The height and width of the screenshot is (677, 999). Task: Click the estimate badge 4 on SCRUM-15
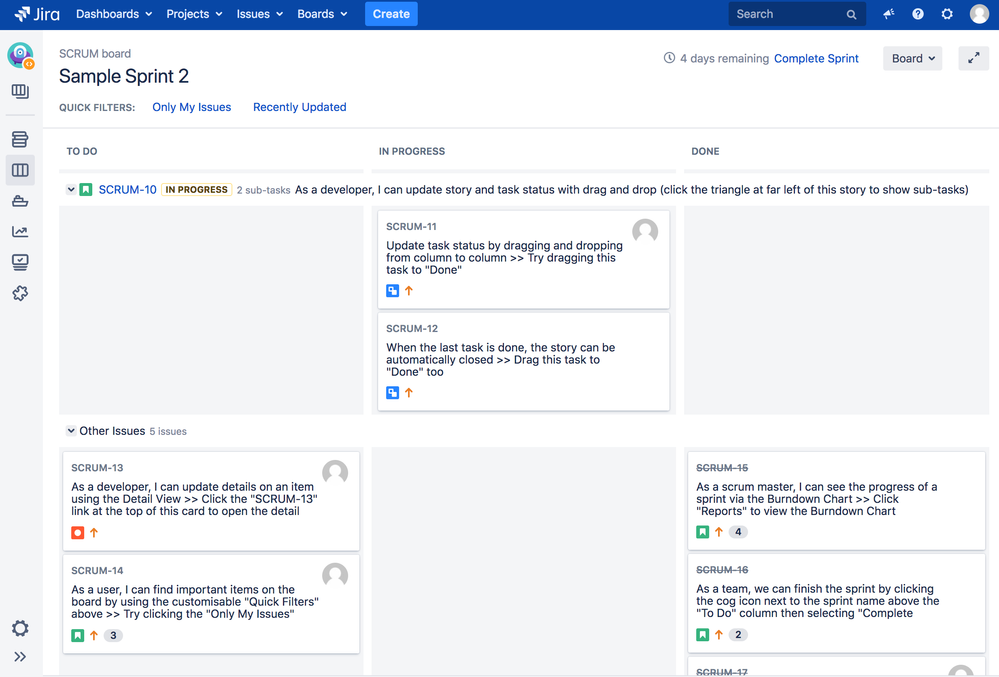pyautogui.click(x=738, y=532)
